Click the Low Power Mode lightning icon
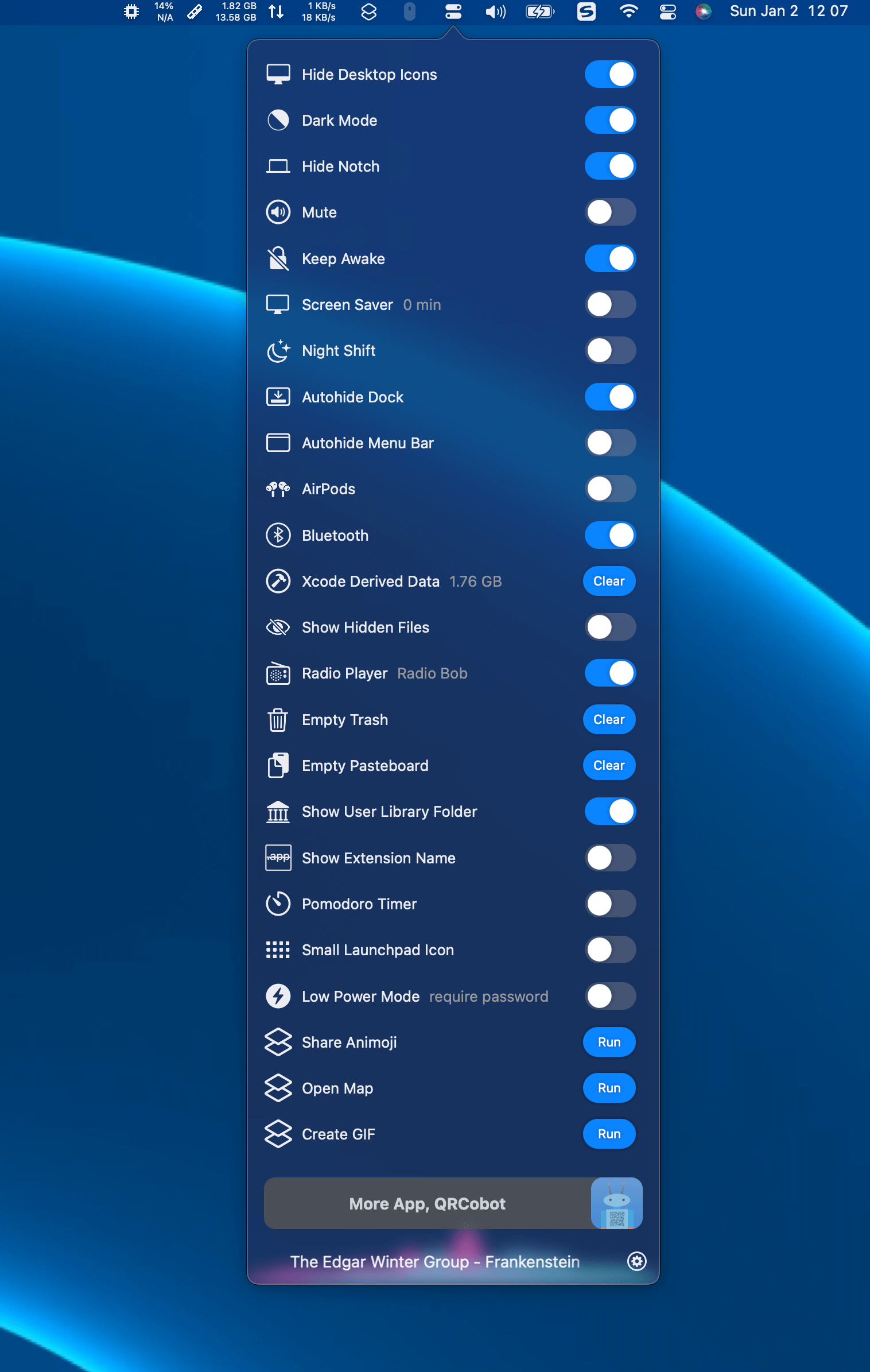The height and width of the screenshot is (1372, 870). coord(278,996)
